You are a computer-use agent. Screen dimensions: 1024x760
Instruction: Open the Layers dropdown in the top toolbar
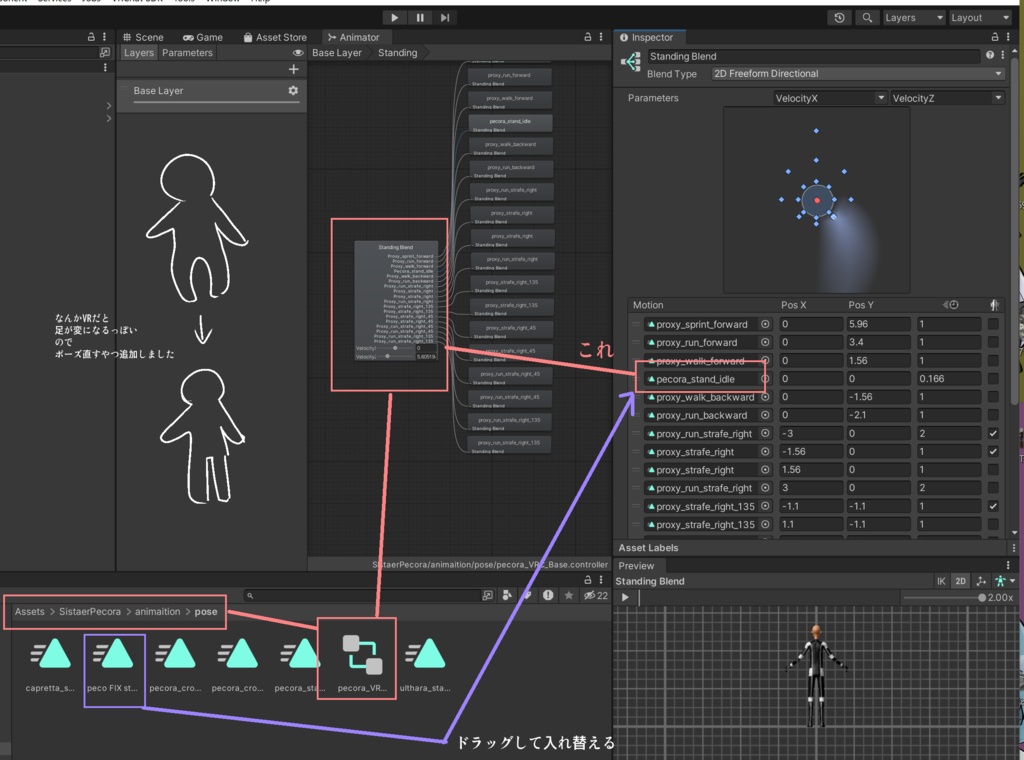coord(914,18)
